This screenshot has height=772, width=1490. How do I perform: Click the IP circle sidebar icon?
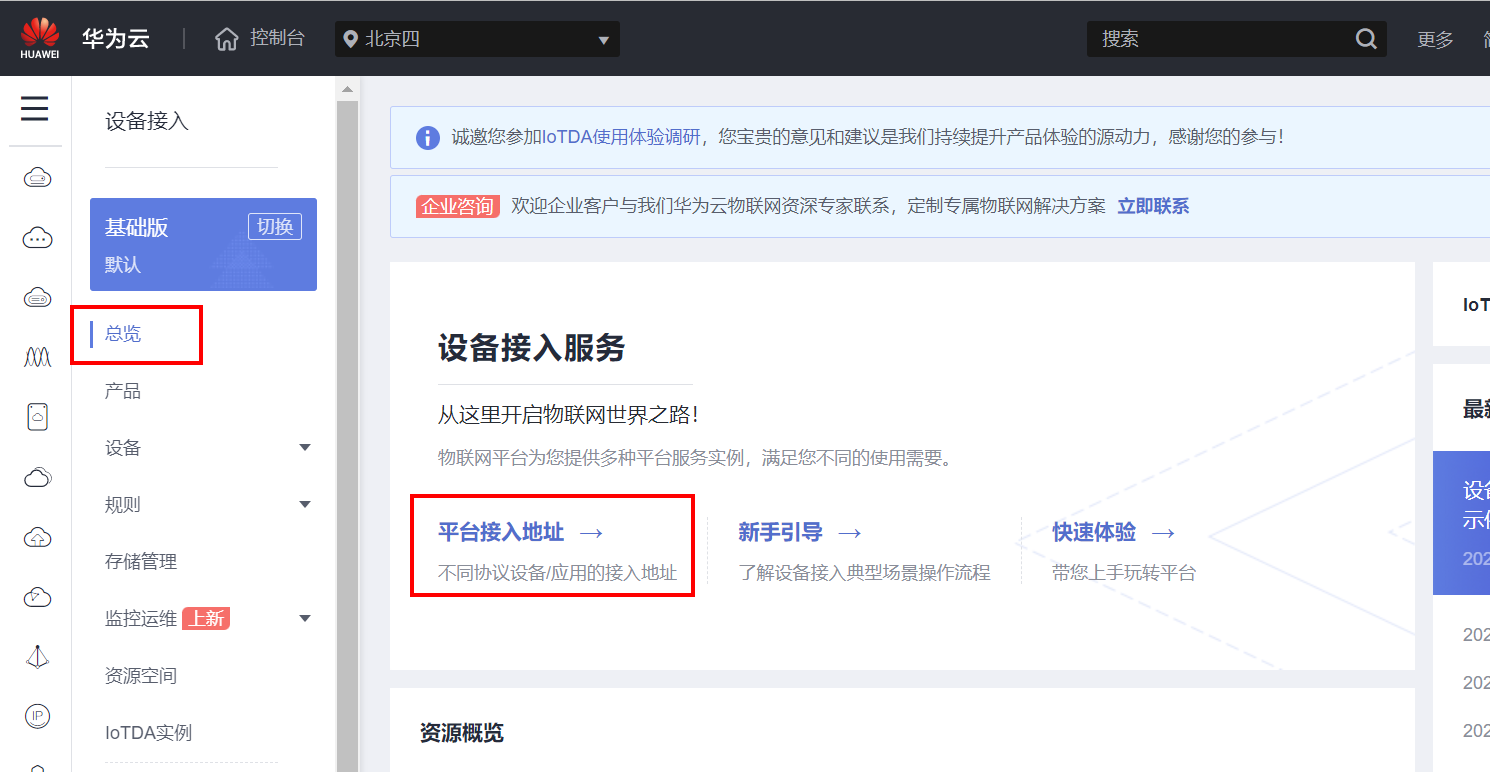[37, 715]
